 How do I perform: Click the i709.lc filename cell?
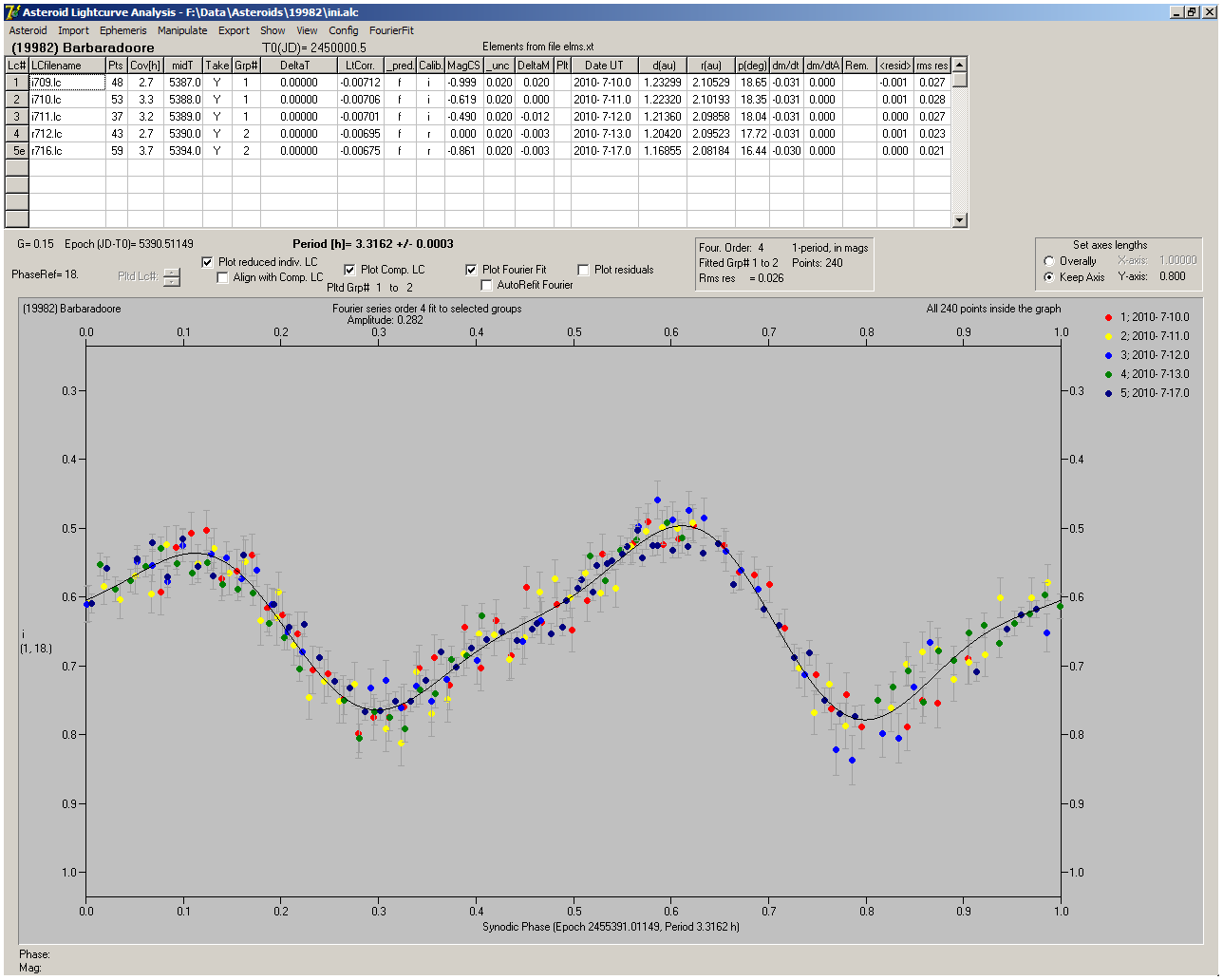pos(67,83)
